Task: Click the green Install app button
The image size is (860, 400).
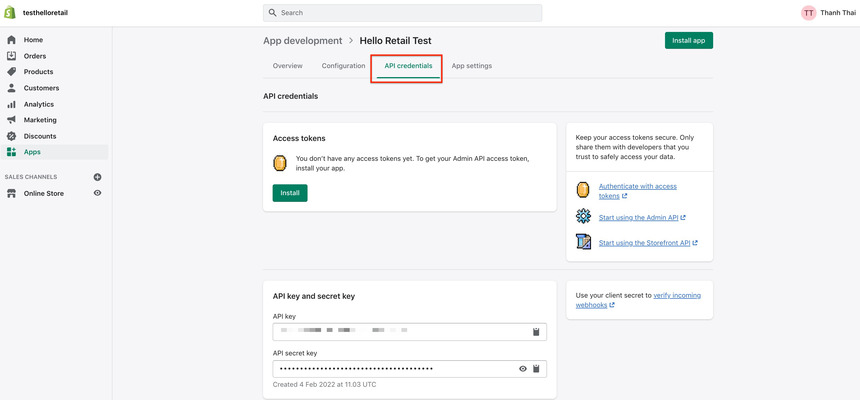Action: (x=688, y=41)
